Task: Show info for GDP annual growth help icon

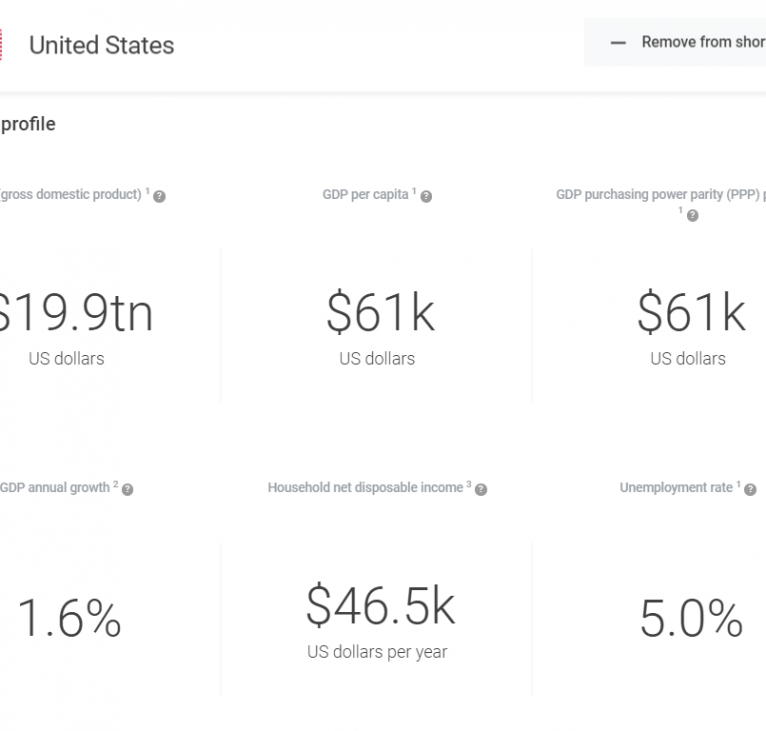Action: point(127,490)
